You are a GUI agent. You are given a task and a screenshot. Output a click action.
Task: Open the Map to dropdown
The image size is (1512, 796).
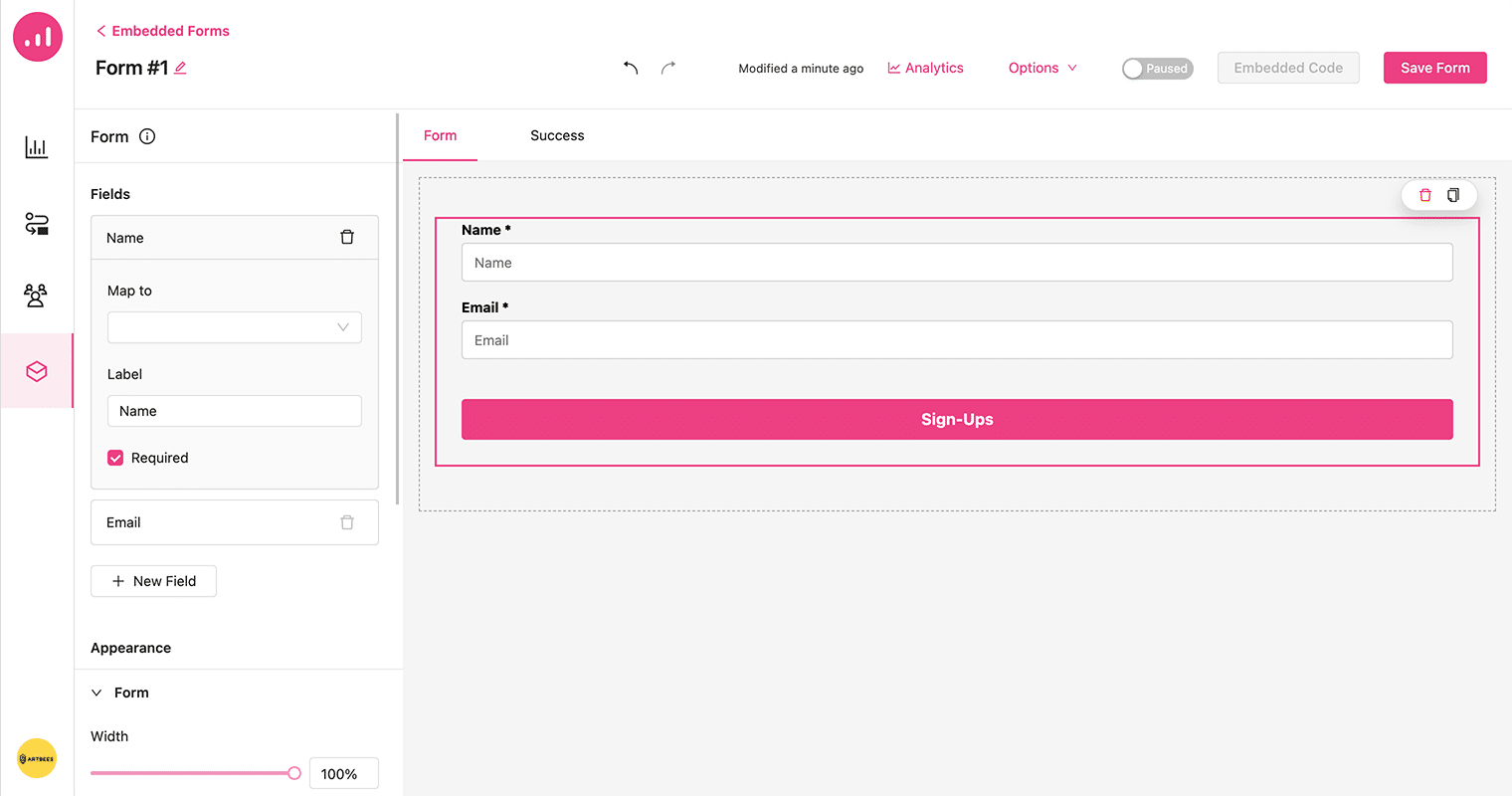click(x=235, y=327)
